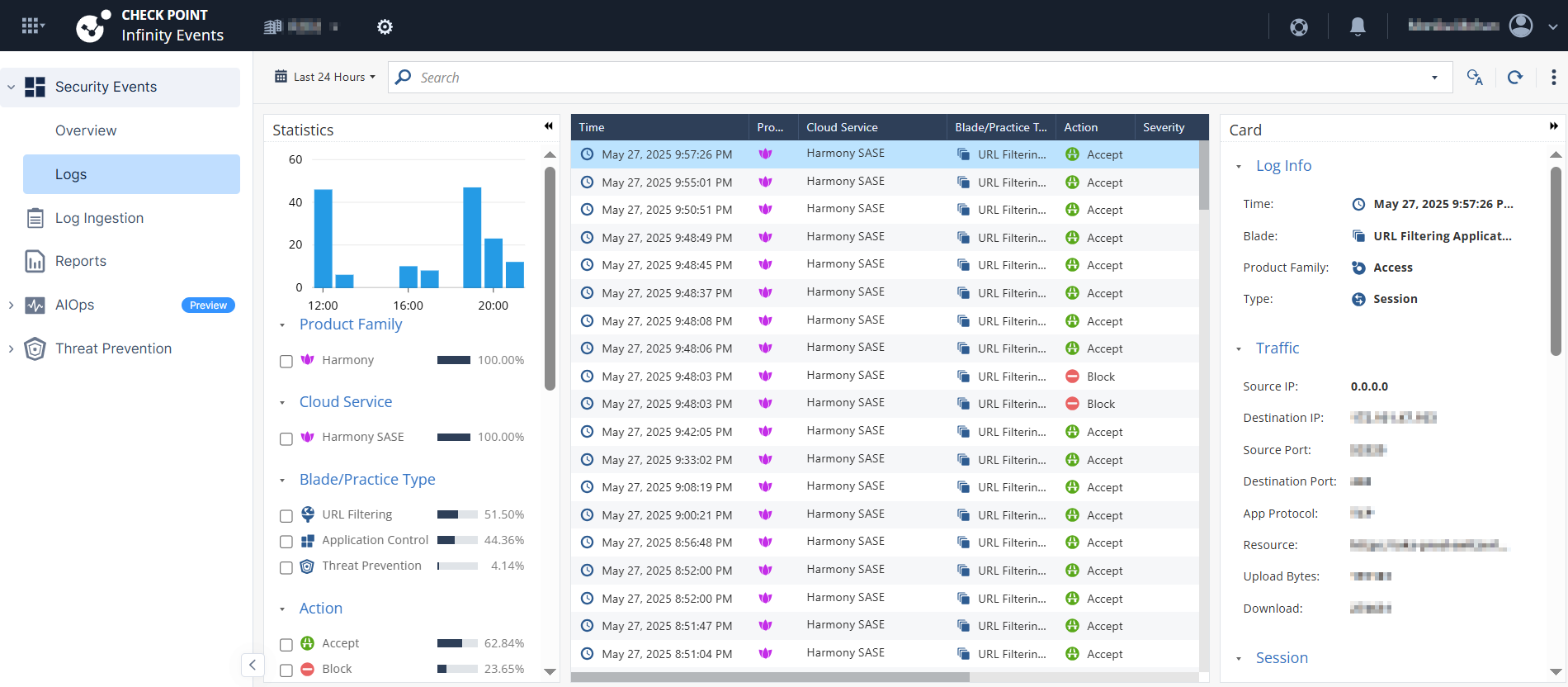This screenshot has width=1568, height=687.
Task: Click the AIOps waveform icon
Action: pos(35,305)
